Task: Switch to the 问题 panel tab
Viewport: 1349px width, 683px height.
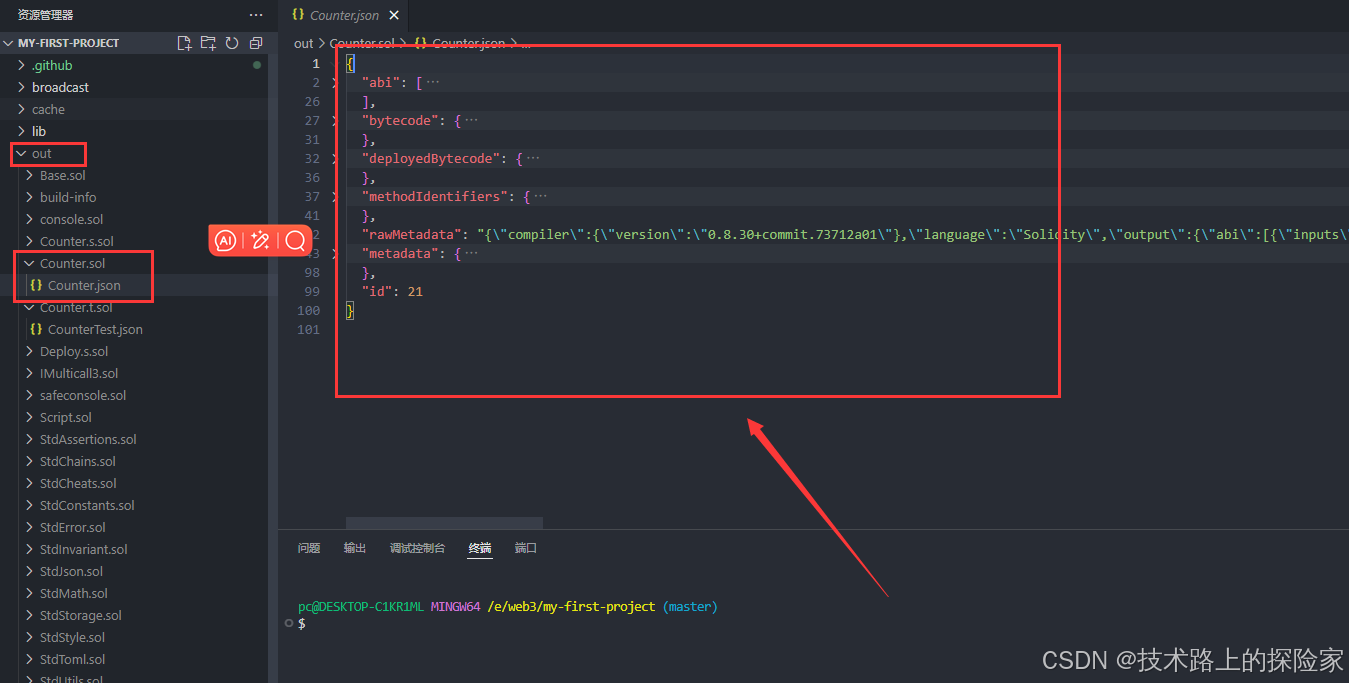Action: click(309, 548)
